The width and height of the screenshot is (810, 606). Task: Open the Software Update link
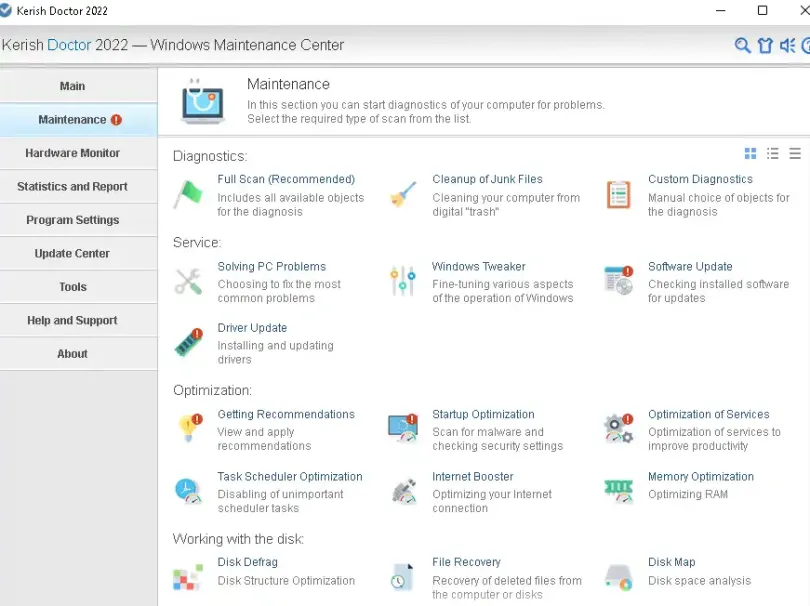click(x=690, y=267)
